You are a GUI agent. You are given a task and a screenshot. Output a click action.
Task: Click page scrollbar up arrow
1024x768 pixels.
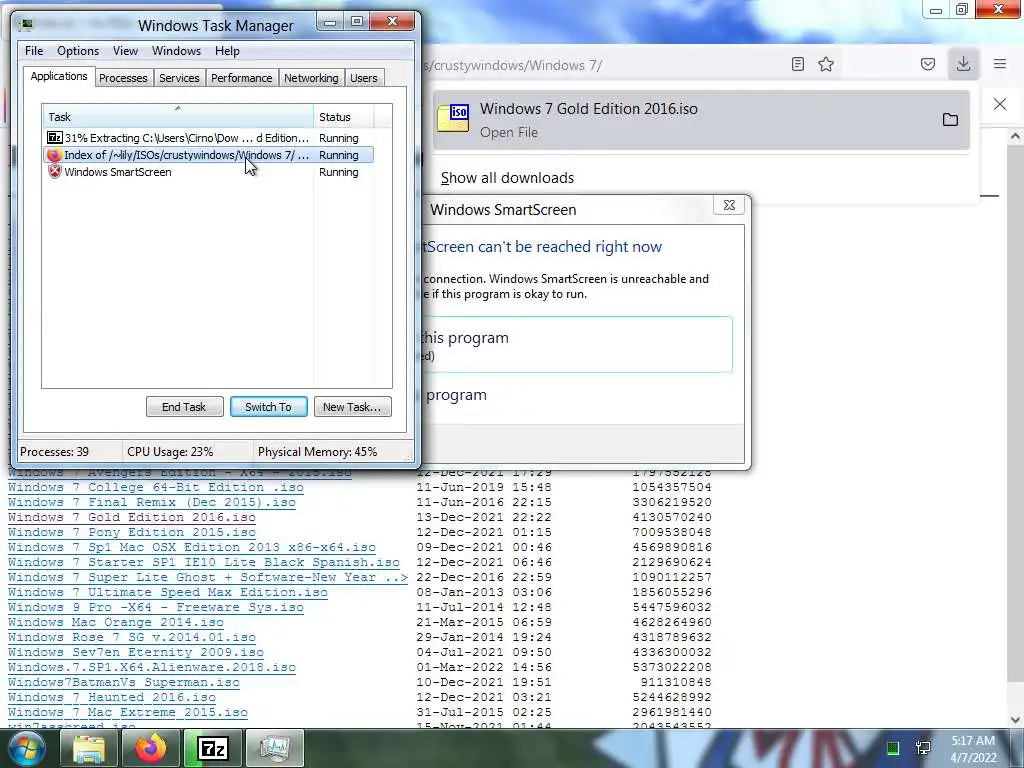click(1015, 136)
